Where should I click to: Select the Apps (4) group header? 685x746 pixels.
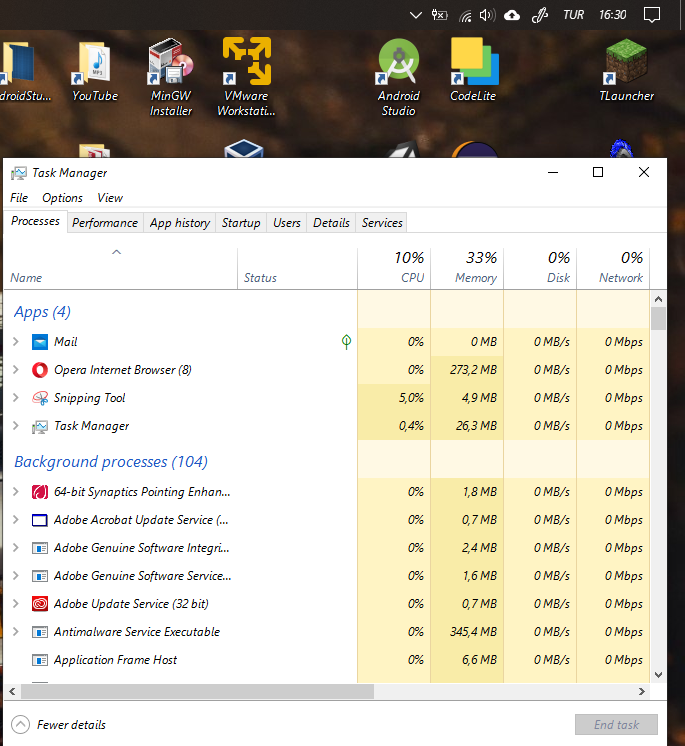[x=42, y=312]
